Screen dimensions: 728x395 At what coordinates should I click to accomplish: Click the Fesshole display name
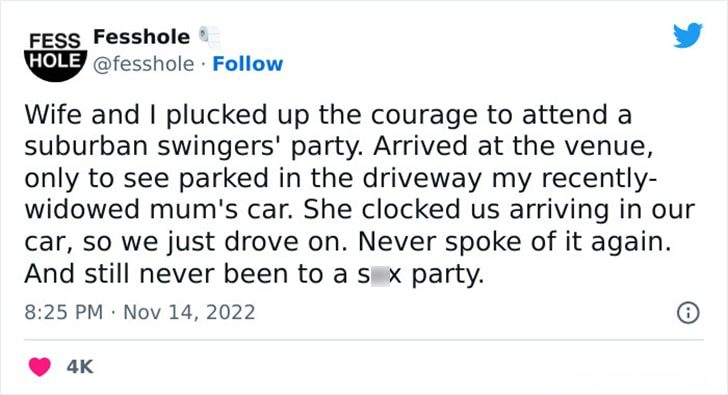pos(142,37)
